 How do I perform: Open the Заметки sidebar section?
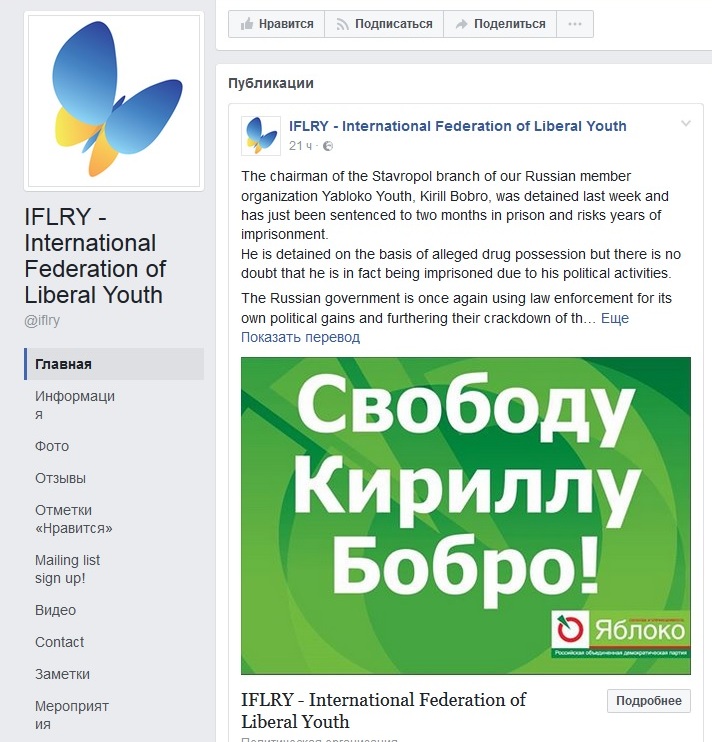coord(62,674)
